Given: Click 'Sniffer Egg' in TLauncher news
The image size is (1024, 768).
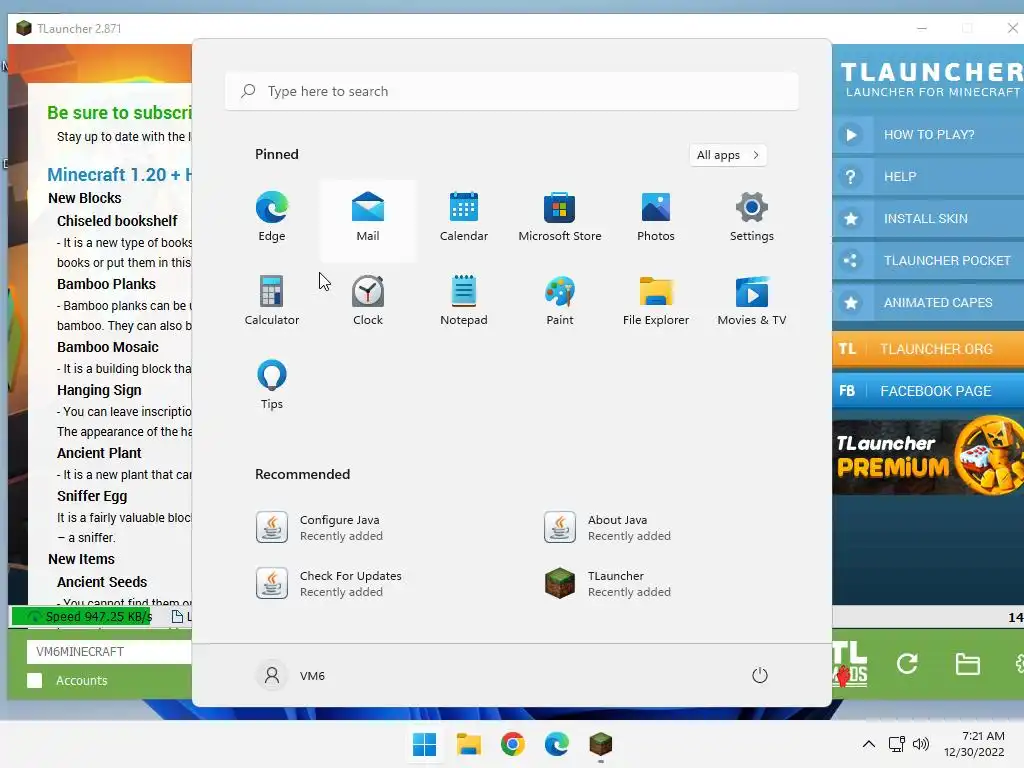Looking at the screenshot, I should coord(92,496).
